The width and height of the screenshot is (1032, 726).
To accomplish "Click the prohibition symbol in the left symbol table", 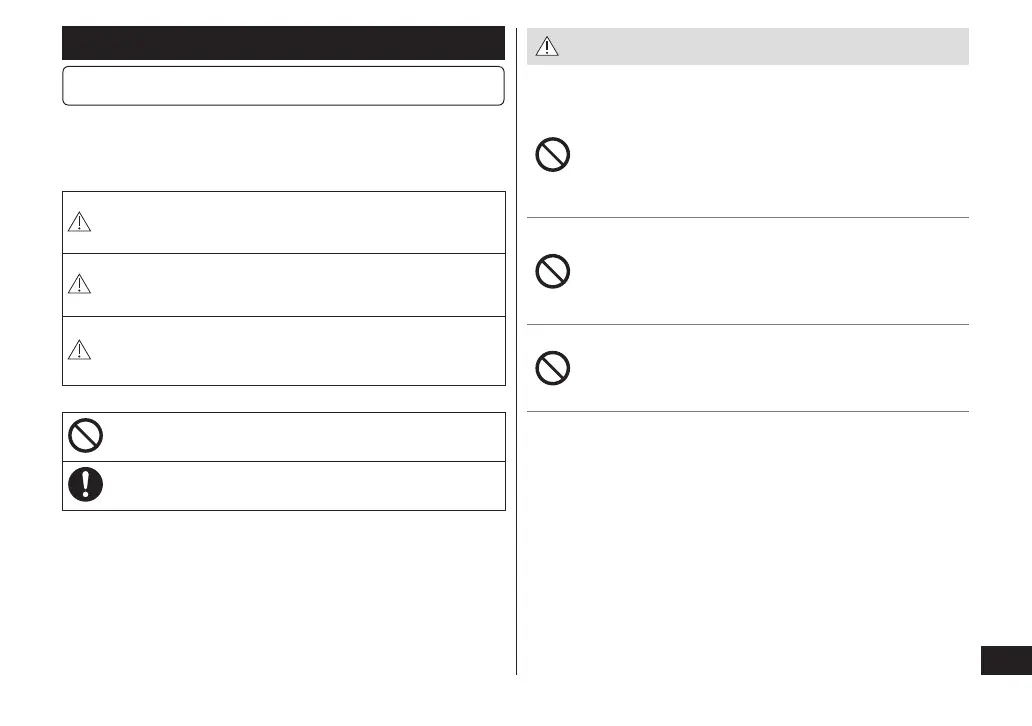I will [85, 436].
